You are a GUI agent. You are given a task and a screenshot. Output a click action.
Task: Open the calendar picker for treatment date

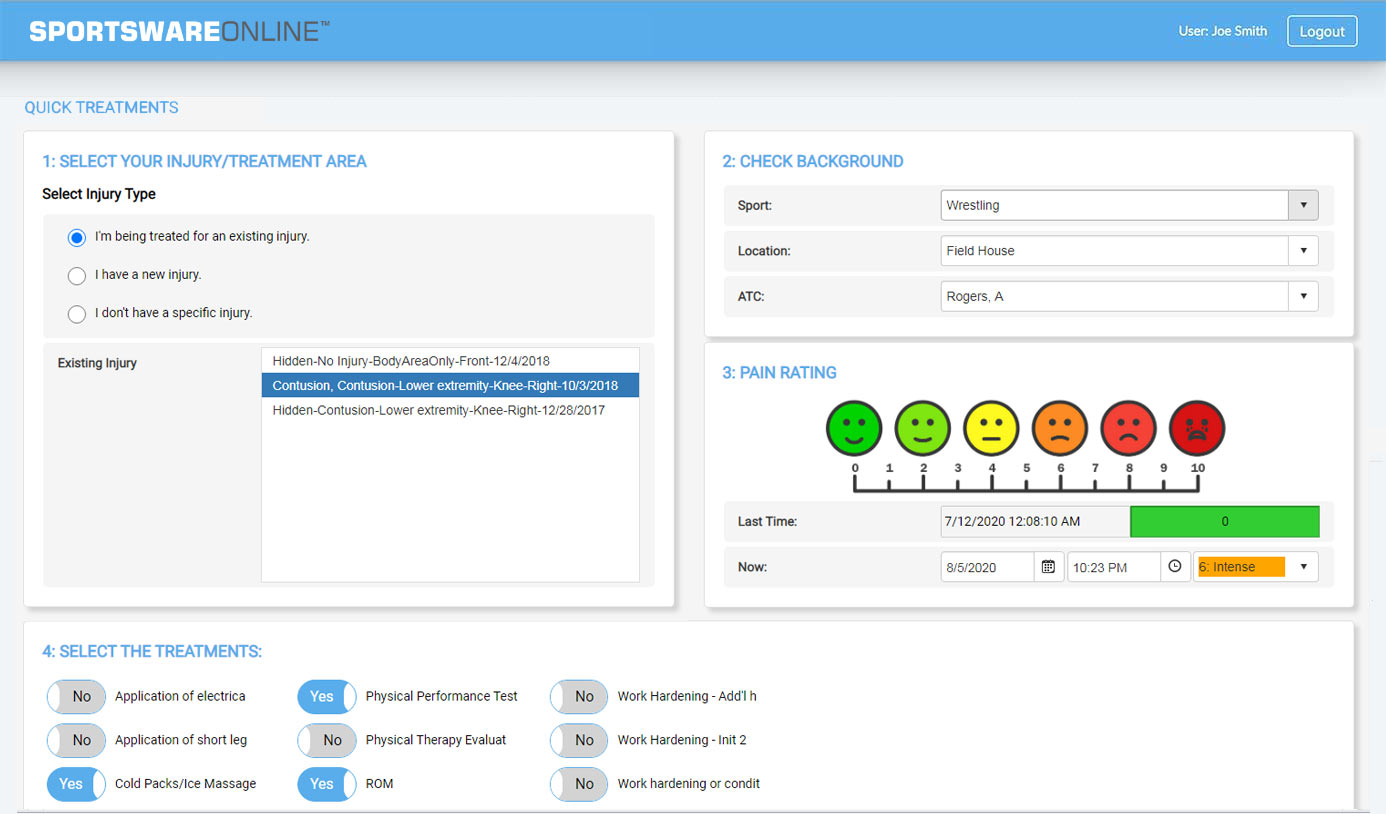pos(1048,566)
